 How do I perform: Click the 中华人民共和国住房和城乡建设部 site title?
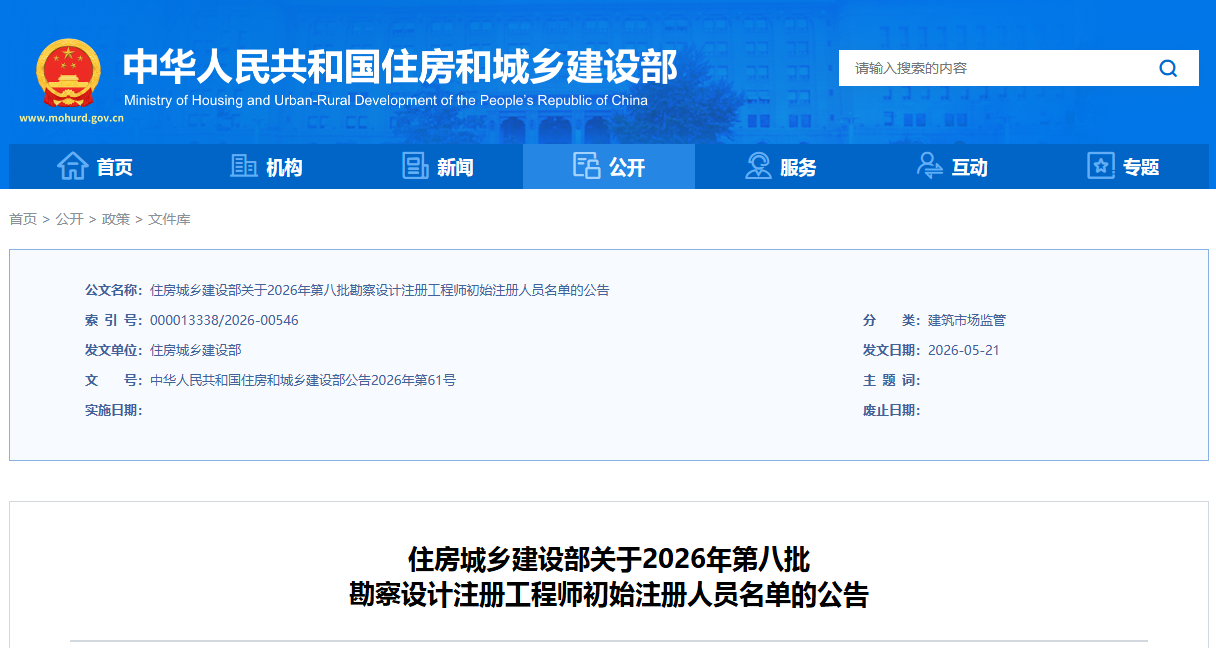point(400,66)
